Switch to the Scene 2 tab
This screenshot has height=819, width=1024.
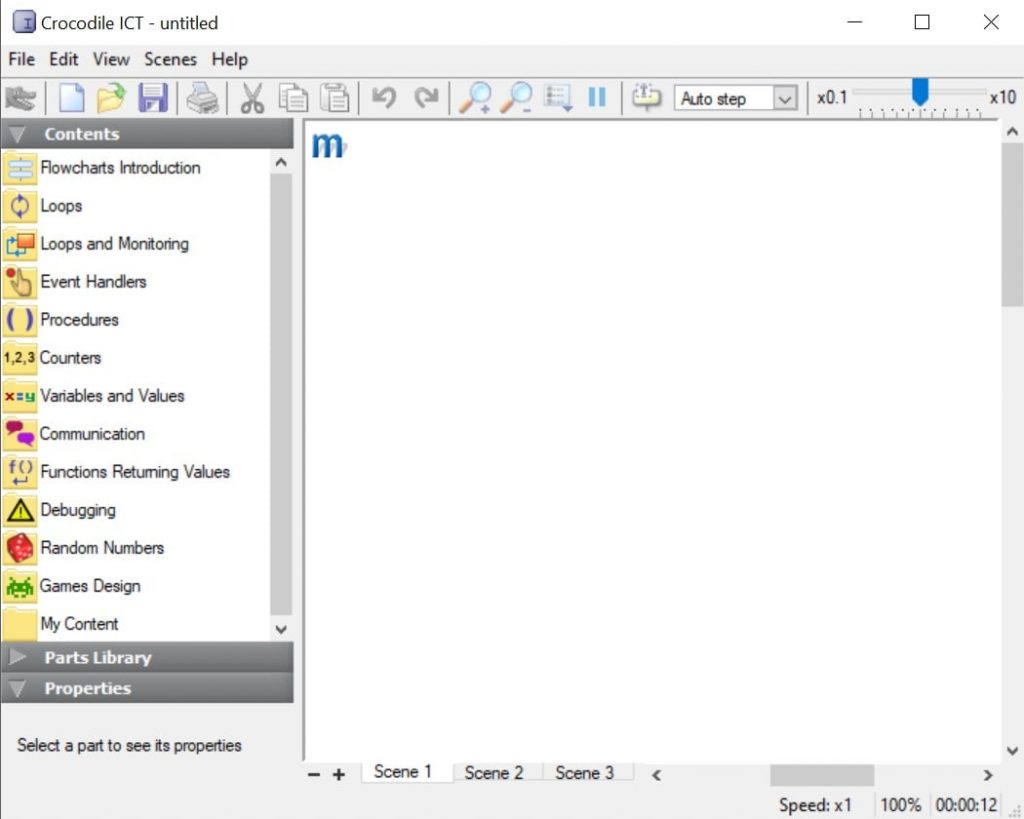pos(494,773)
